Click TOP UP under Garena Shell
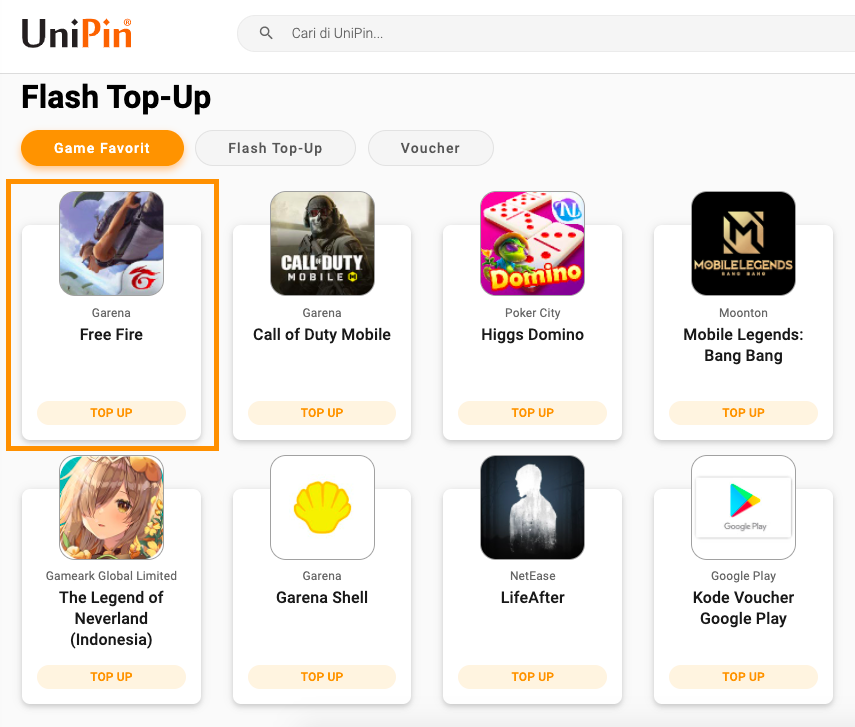This screenshot has height=727, width=855. 322,677
